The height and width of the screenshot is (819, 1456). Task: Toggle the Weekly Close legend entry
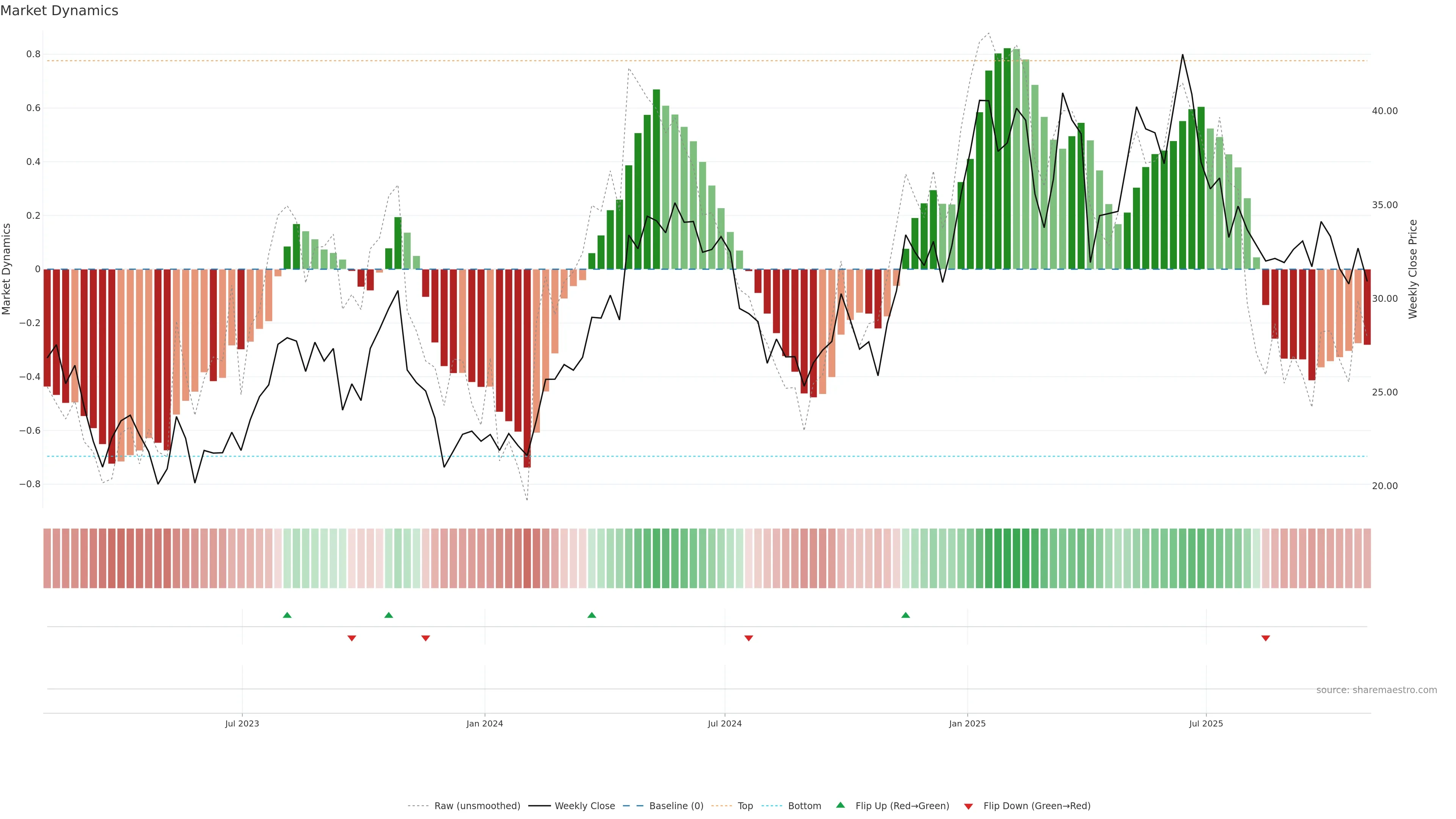coord(584,806)
